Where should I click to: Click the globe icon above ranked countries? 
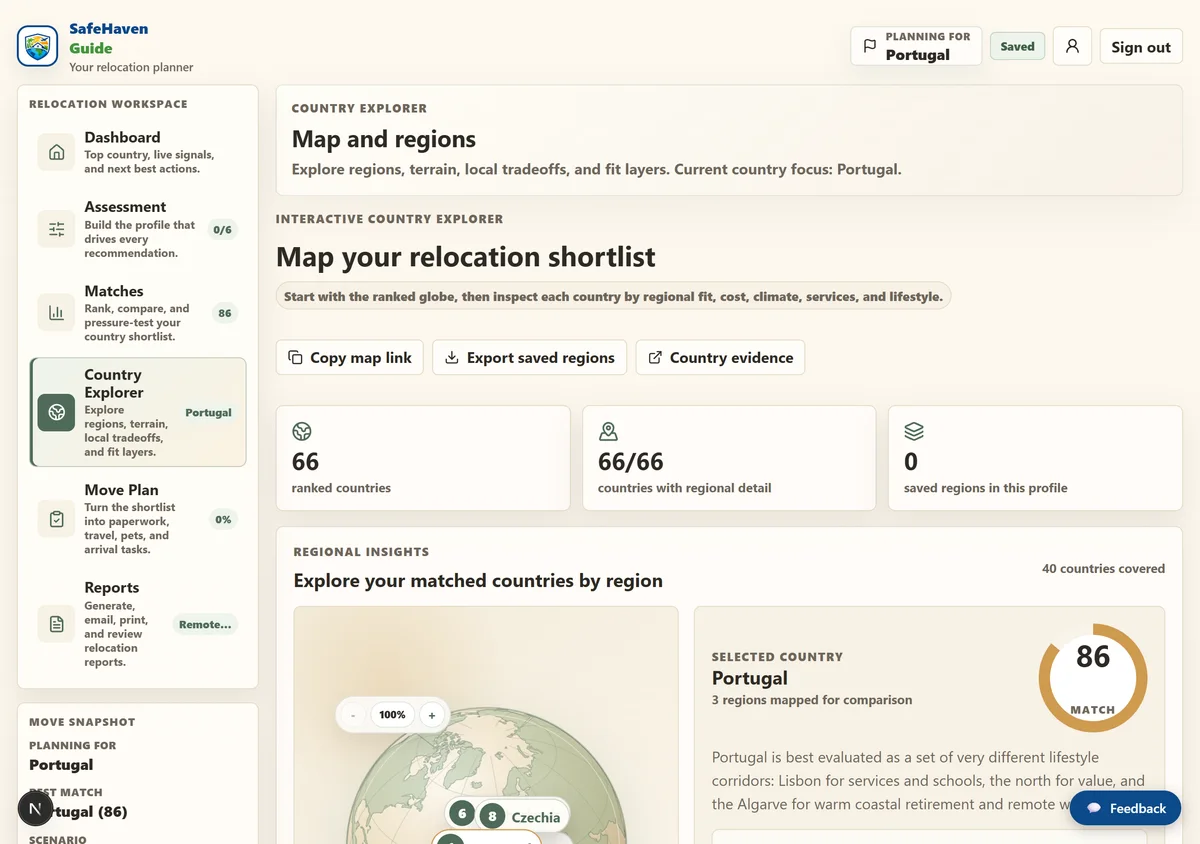point(302,432)
